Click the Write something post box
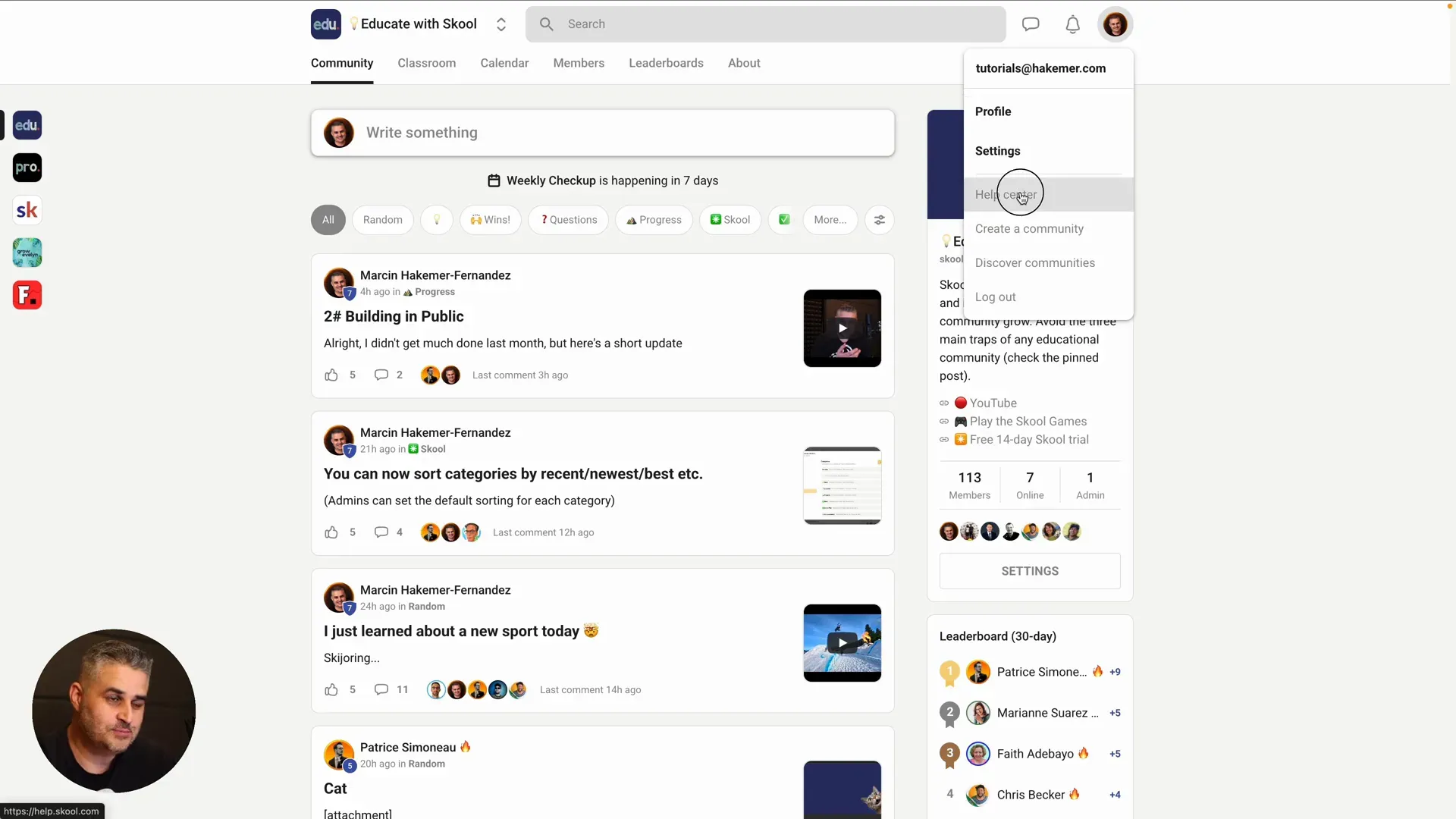1456x819 pixels. [603, 133]
